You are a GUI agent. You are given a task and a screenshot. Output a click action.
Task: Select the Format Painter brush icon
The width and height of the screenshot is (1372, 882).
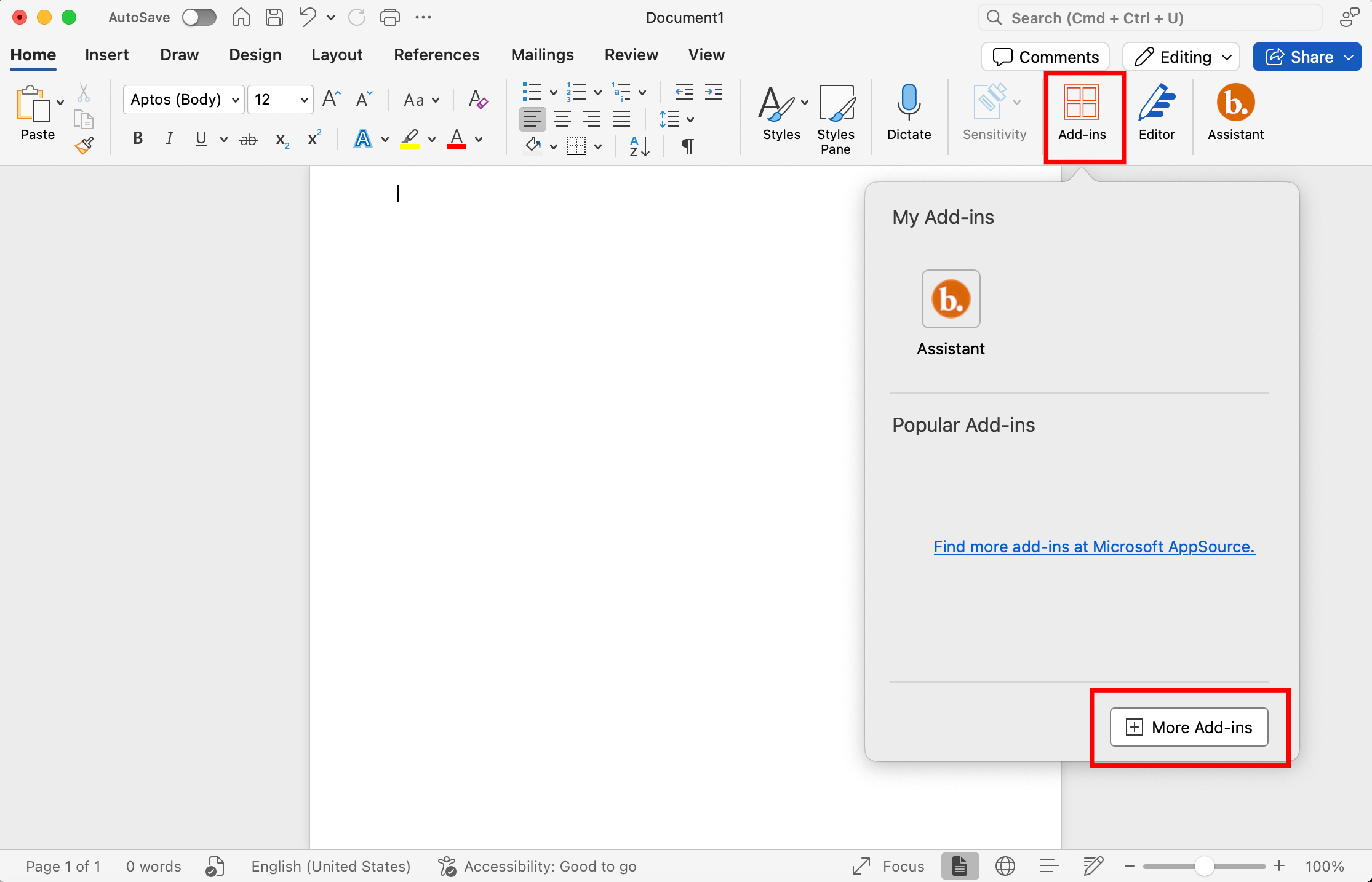pyautogui.click(x=84, y=146)
